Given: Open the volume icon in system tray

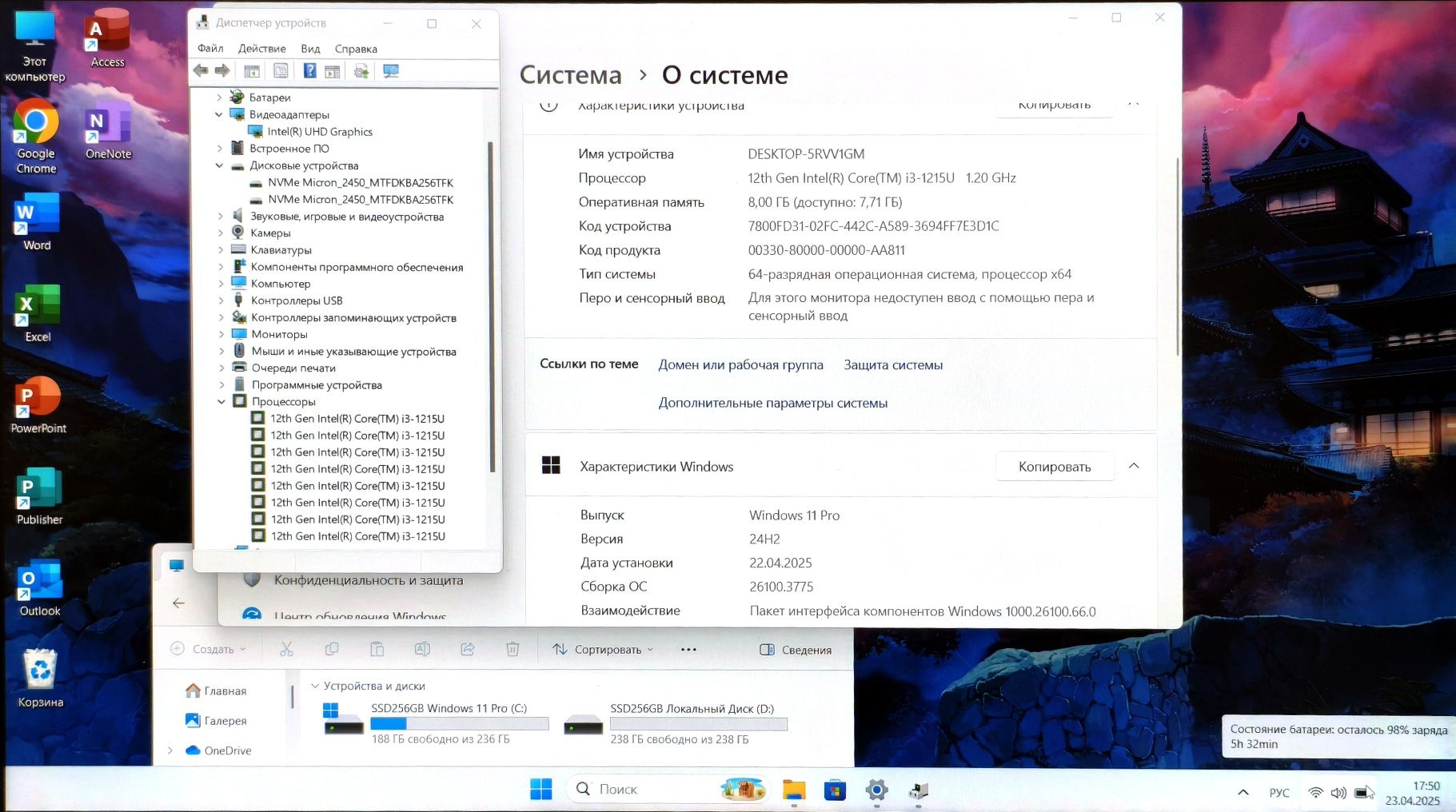Looking at the screenshot, I should pyautogui.click(x=1338, y=793).
